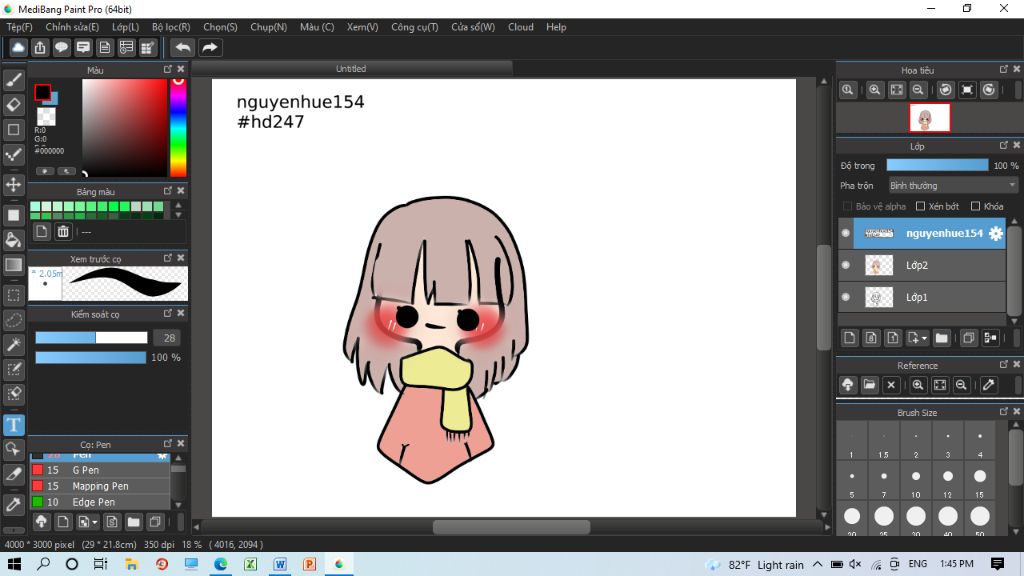Select the Mapping Pen brush

(x=100, y=486)
